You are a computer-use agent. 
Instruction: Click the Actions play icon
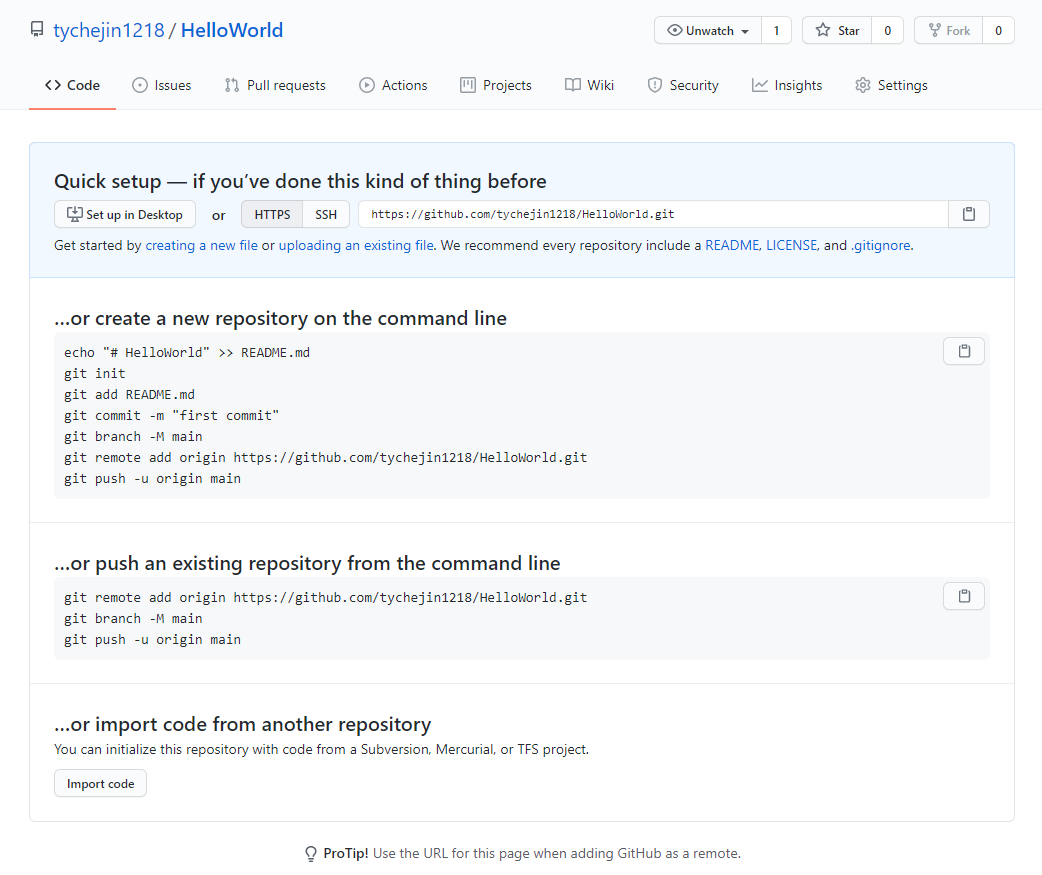click(367, 85)
